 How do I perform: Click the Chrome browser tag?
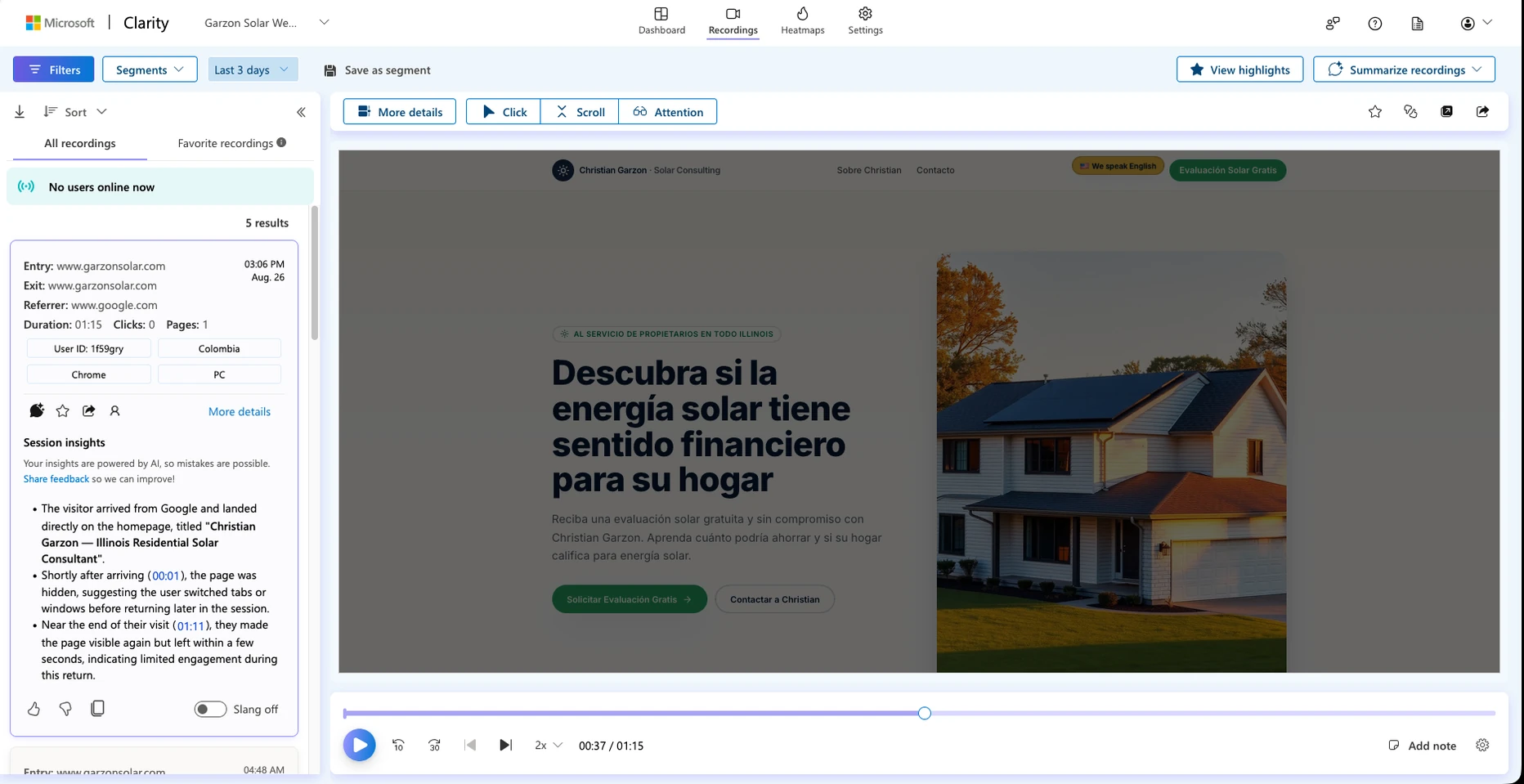[89, 374]
